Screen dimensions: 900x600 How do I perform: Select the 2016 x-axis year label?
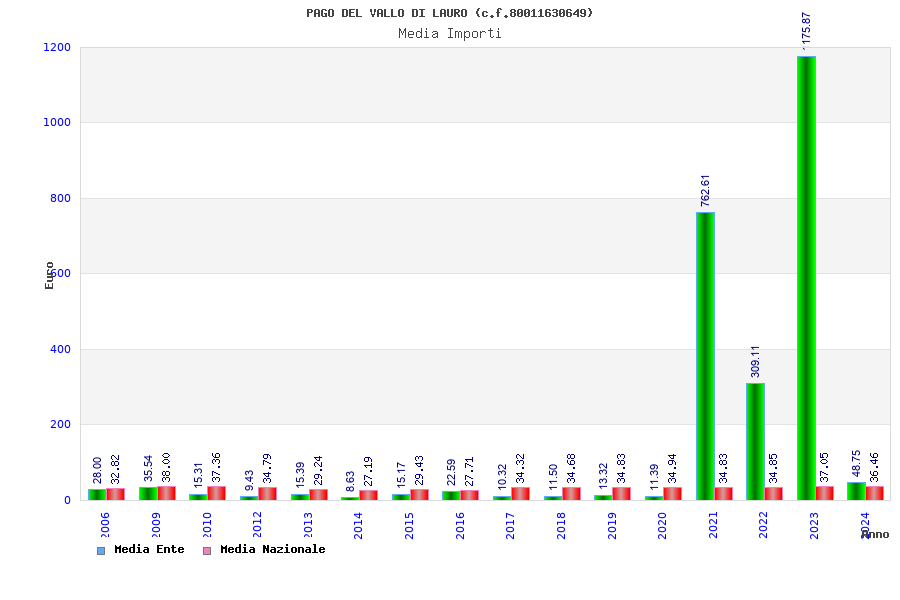460,525
